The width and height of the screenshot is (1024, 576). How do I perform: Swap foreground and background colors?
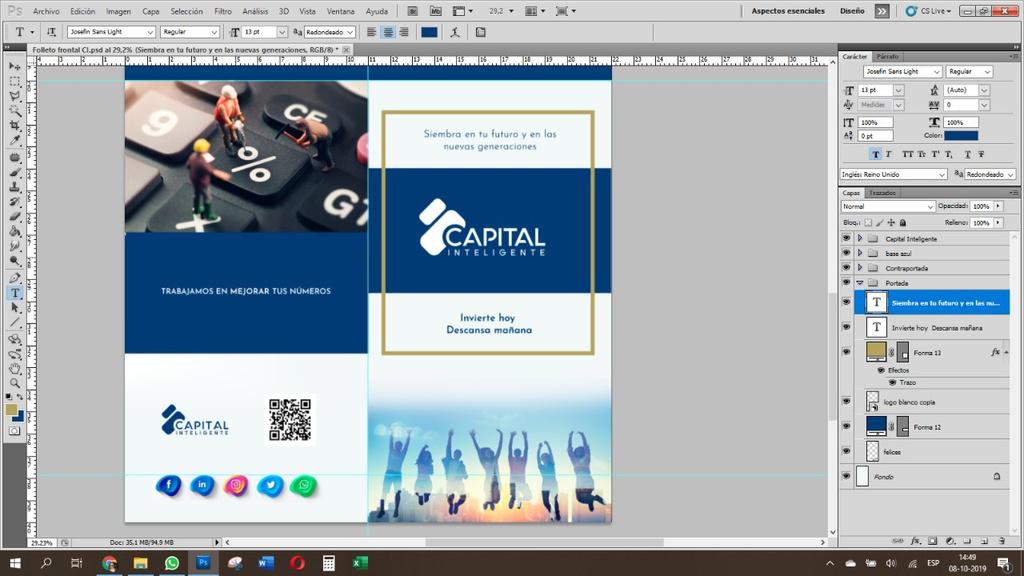click(x=20, y=396)
